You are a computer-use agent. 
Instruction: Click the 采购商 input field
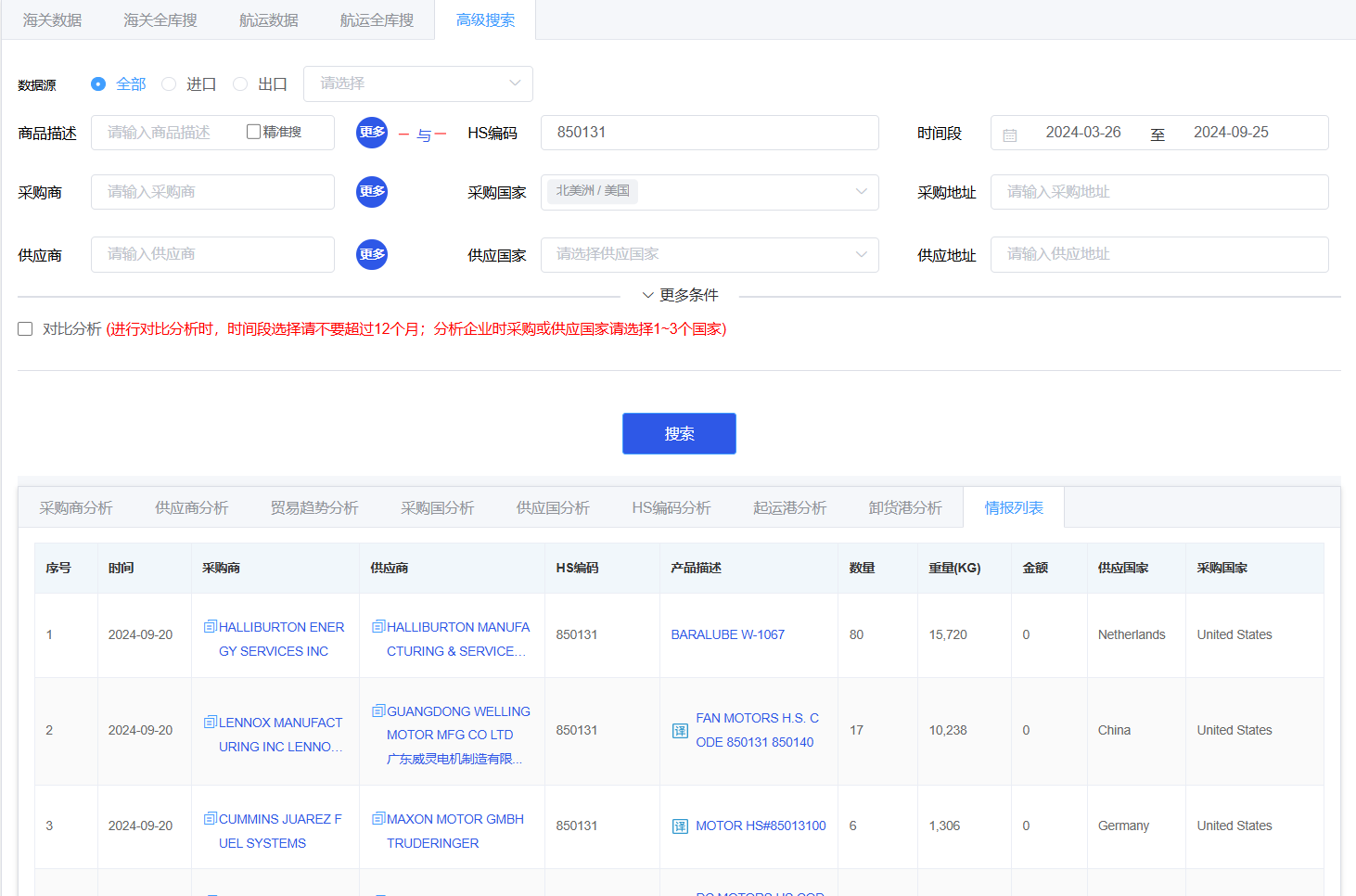pos(212,192)
